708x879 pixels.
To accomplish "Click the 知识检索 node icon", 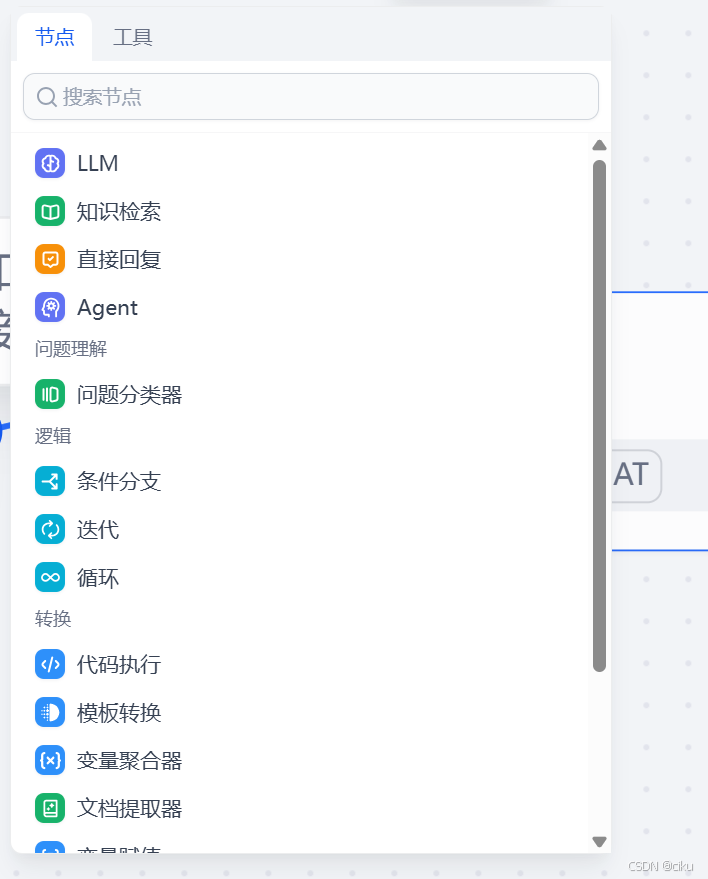I will tap(50, 211).
